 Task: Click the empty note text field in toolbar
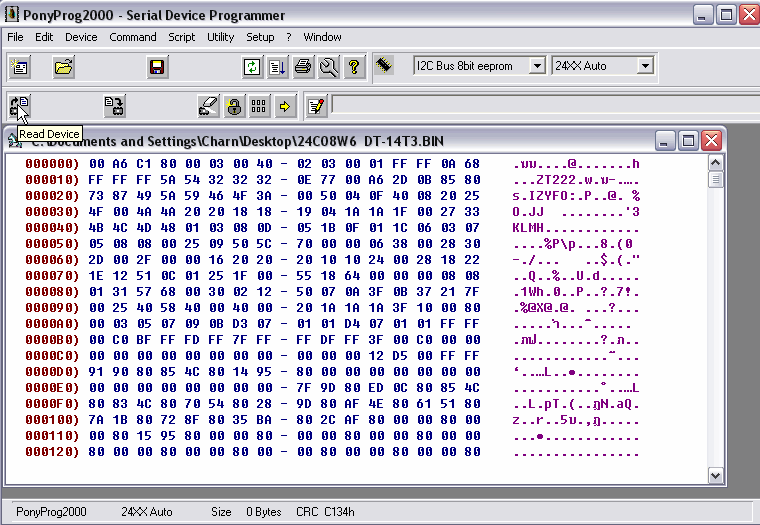(x=546, y=105)
